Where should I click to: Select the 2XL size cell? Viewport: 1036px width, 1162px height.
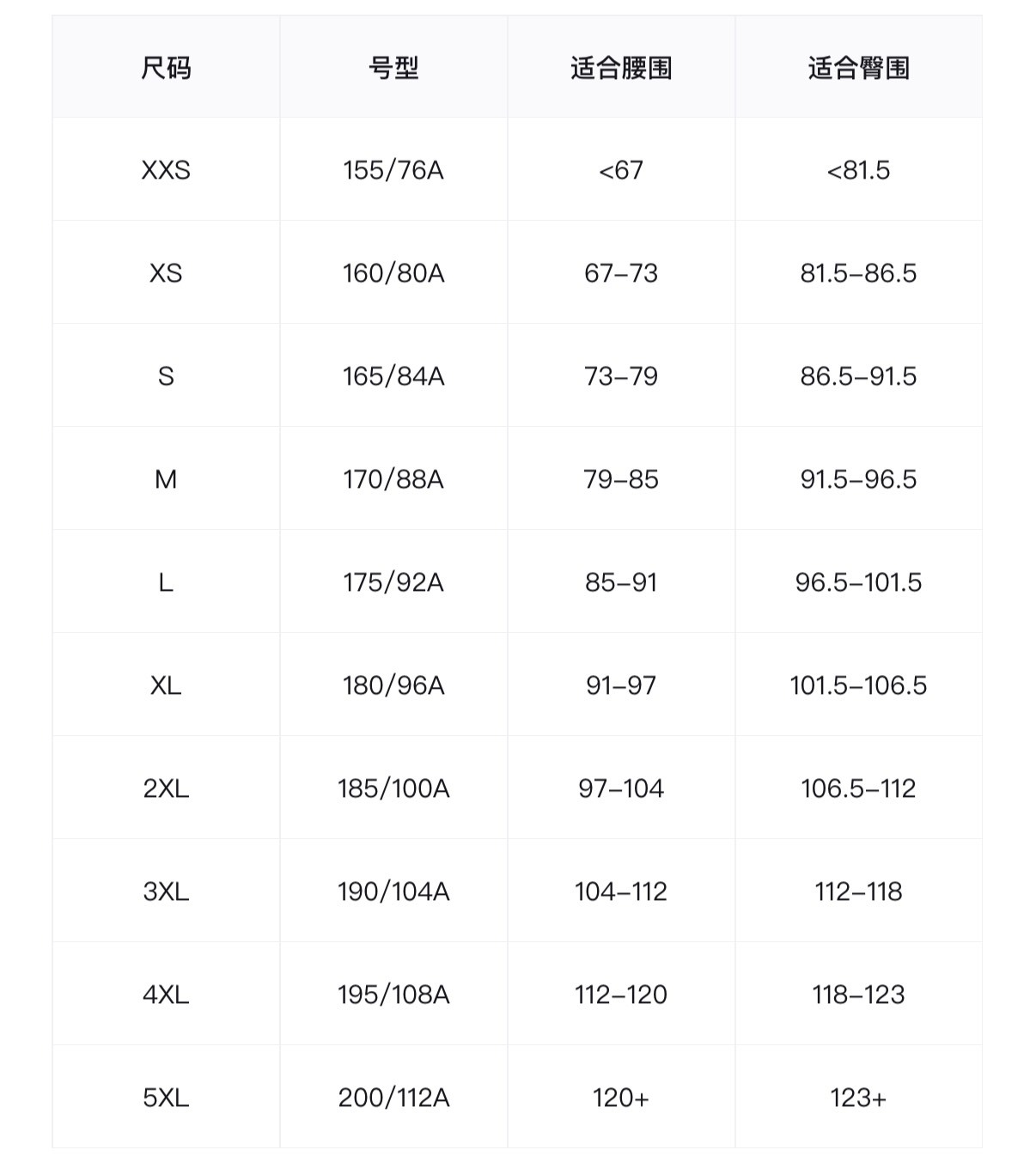166,788
